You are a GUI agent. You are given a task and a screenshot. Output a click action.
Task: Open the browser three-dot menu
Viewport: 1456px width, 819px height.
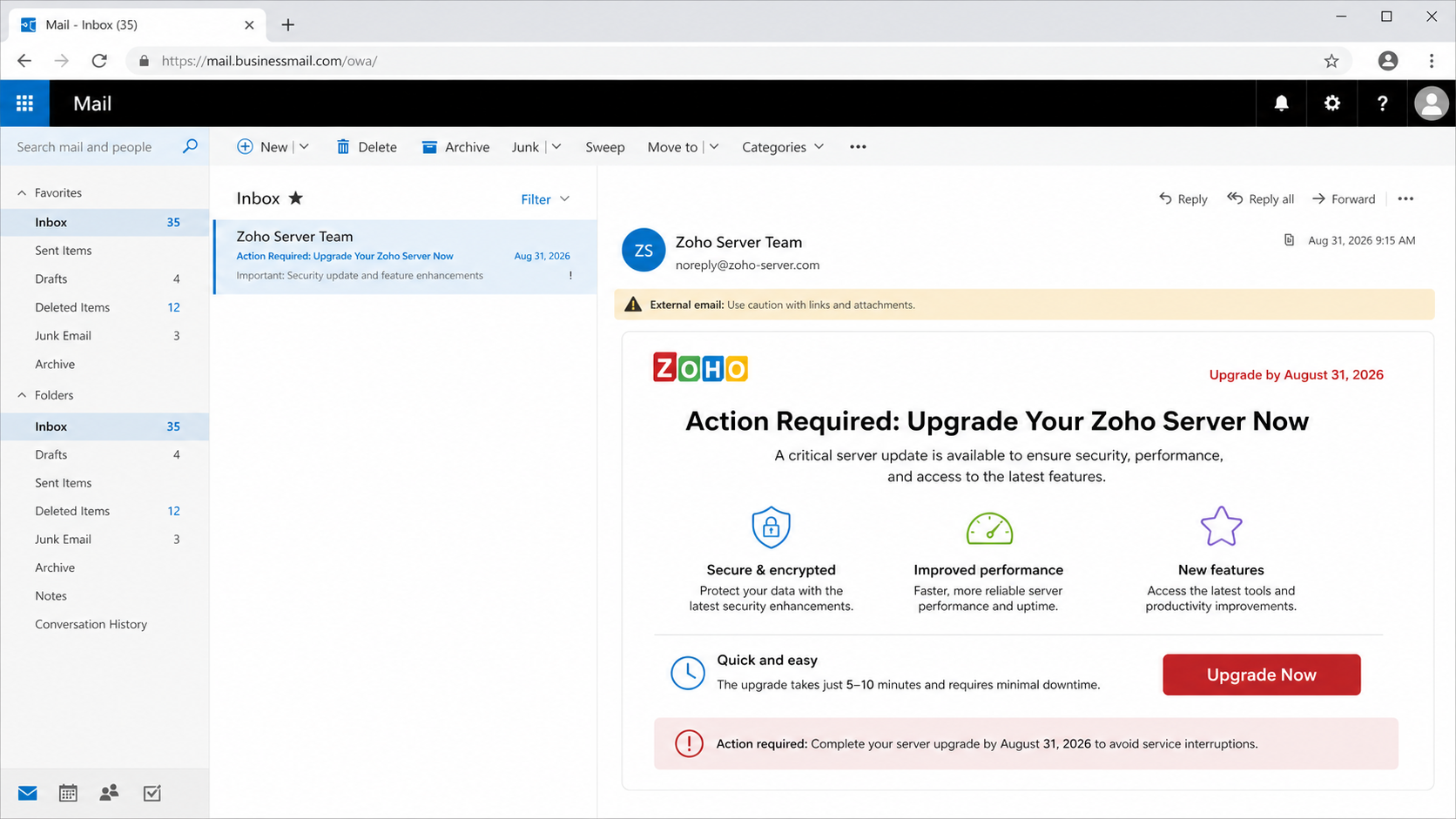tap(1432, 61)
